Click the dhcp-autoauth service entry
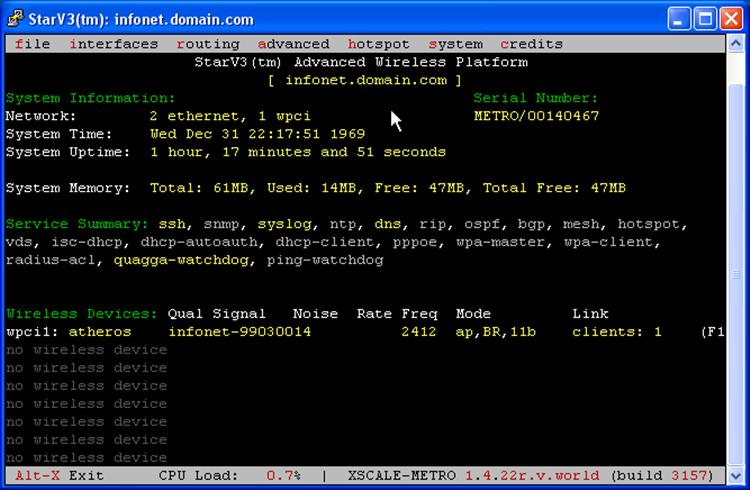Viewport: 750px width, 490px height. (199, 242)
